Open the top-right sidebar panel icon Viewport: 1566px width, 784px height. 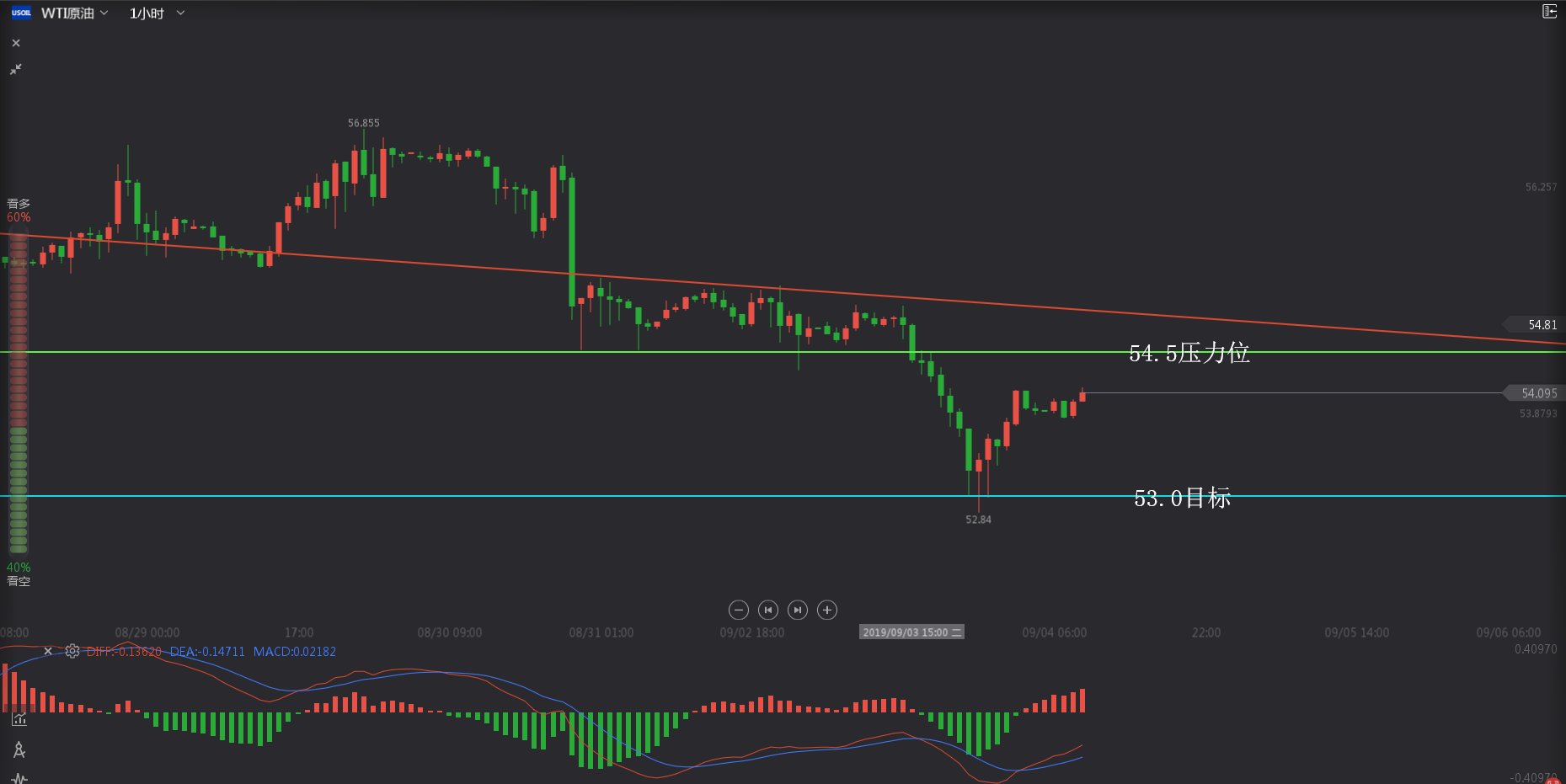[x=1549, y=11]
